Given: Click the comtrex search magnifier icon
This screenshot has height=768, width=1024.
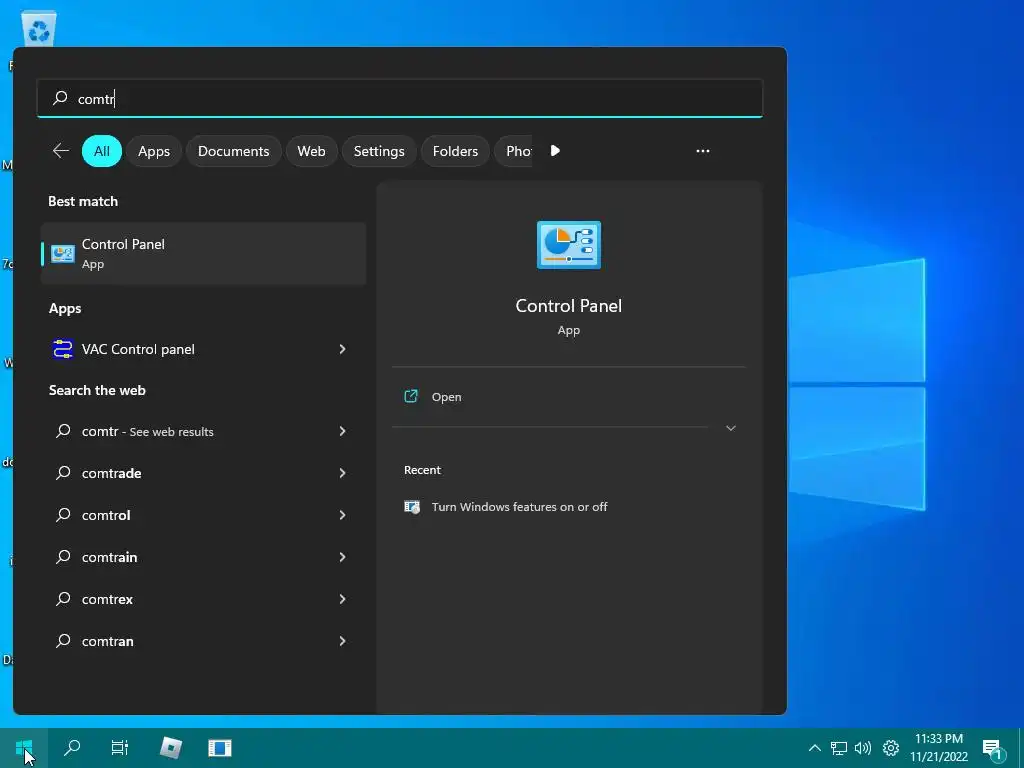Looking at the screenshot, I should (x=63, y=599).
